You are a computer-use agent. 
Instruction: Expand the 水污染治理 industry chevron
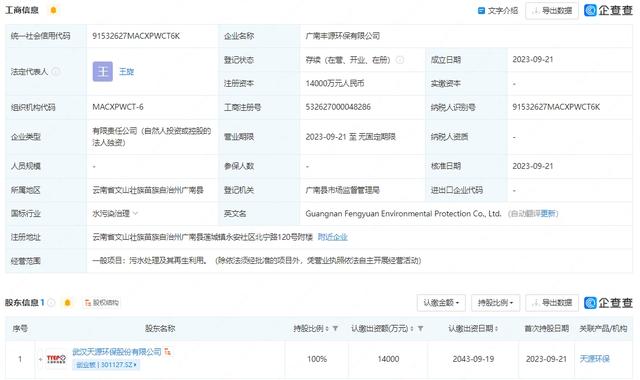tap(136, 213)
